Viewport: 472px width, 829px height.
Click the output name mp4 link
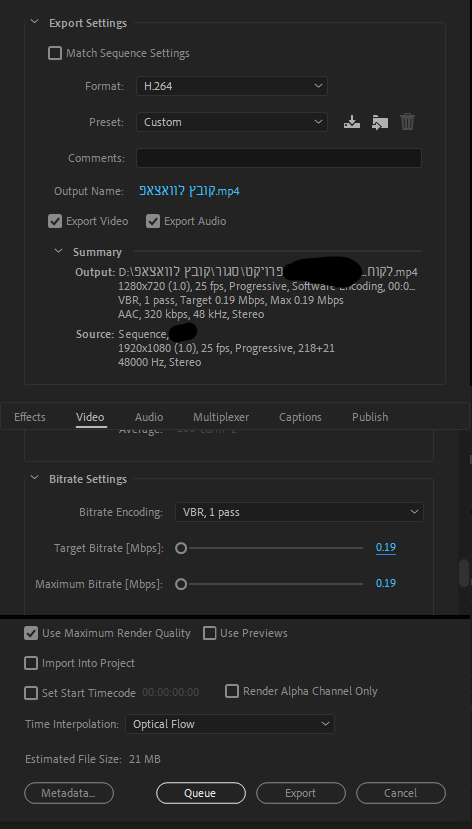tap(189, 191)
